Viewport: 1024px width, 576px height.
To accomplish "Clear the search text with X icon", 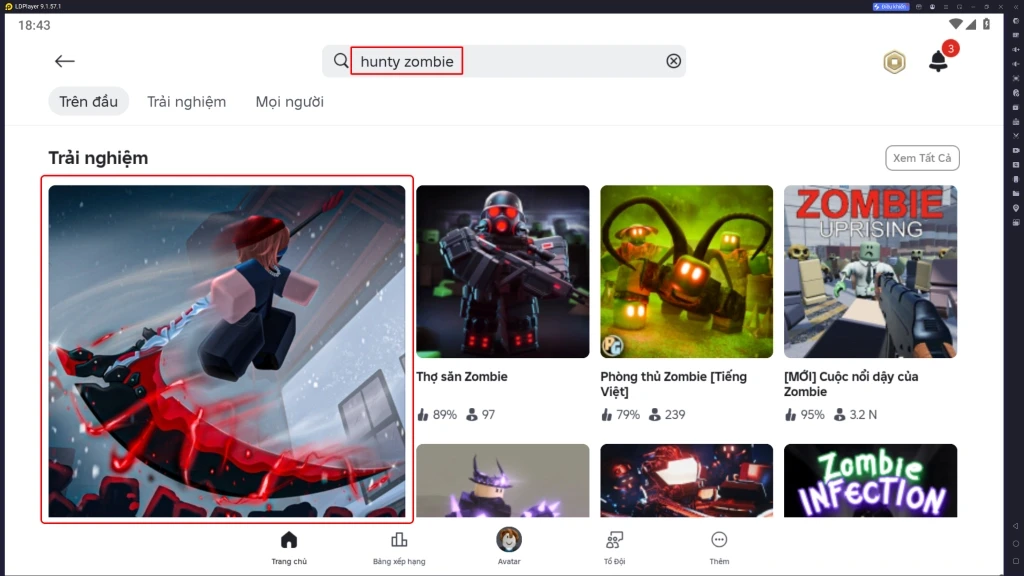I will point(674,62).
